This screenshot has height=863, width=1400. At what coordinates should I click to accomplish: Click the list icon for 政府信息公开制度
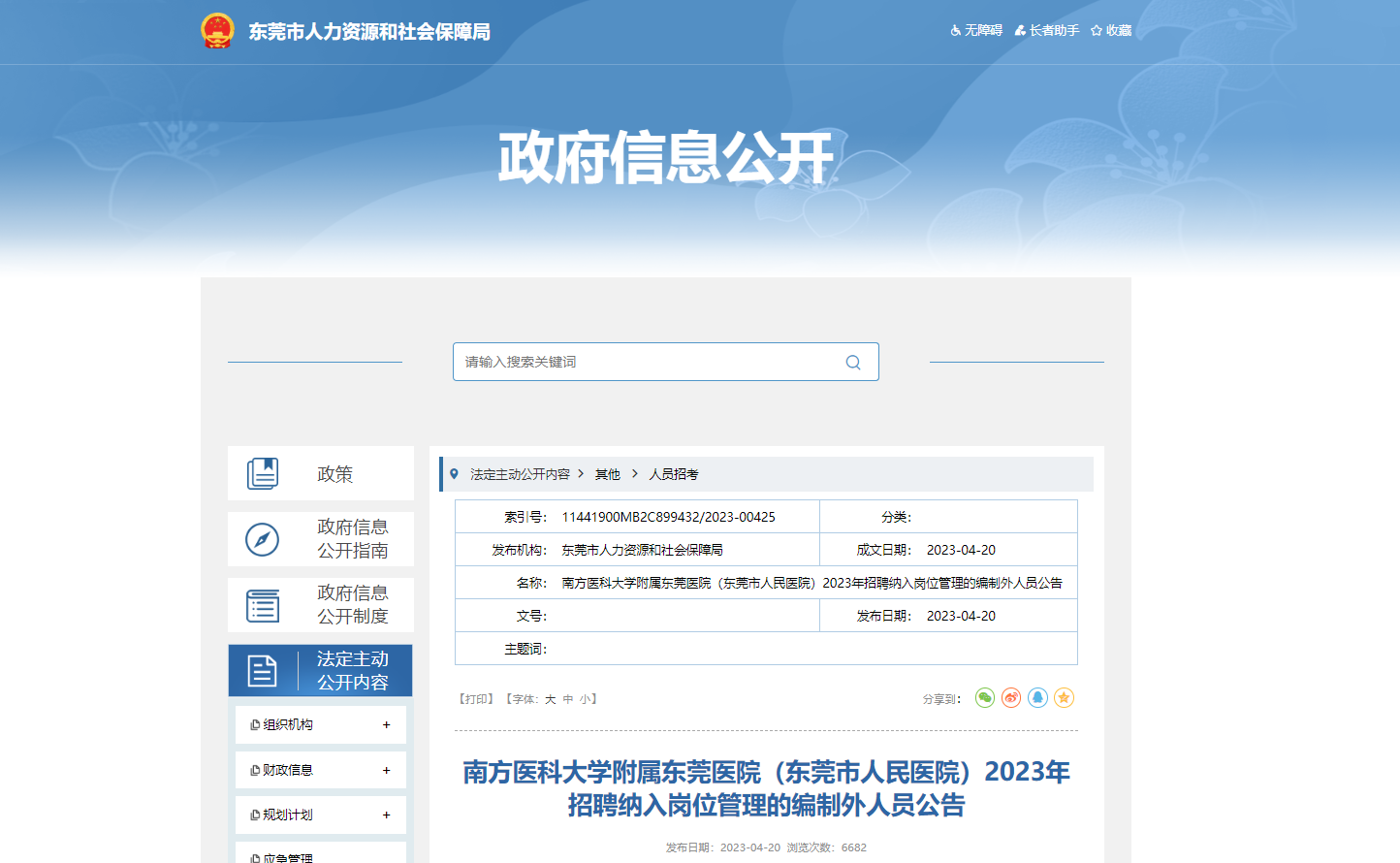[263, 605]
